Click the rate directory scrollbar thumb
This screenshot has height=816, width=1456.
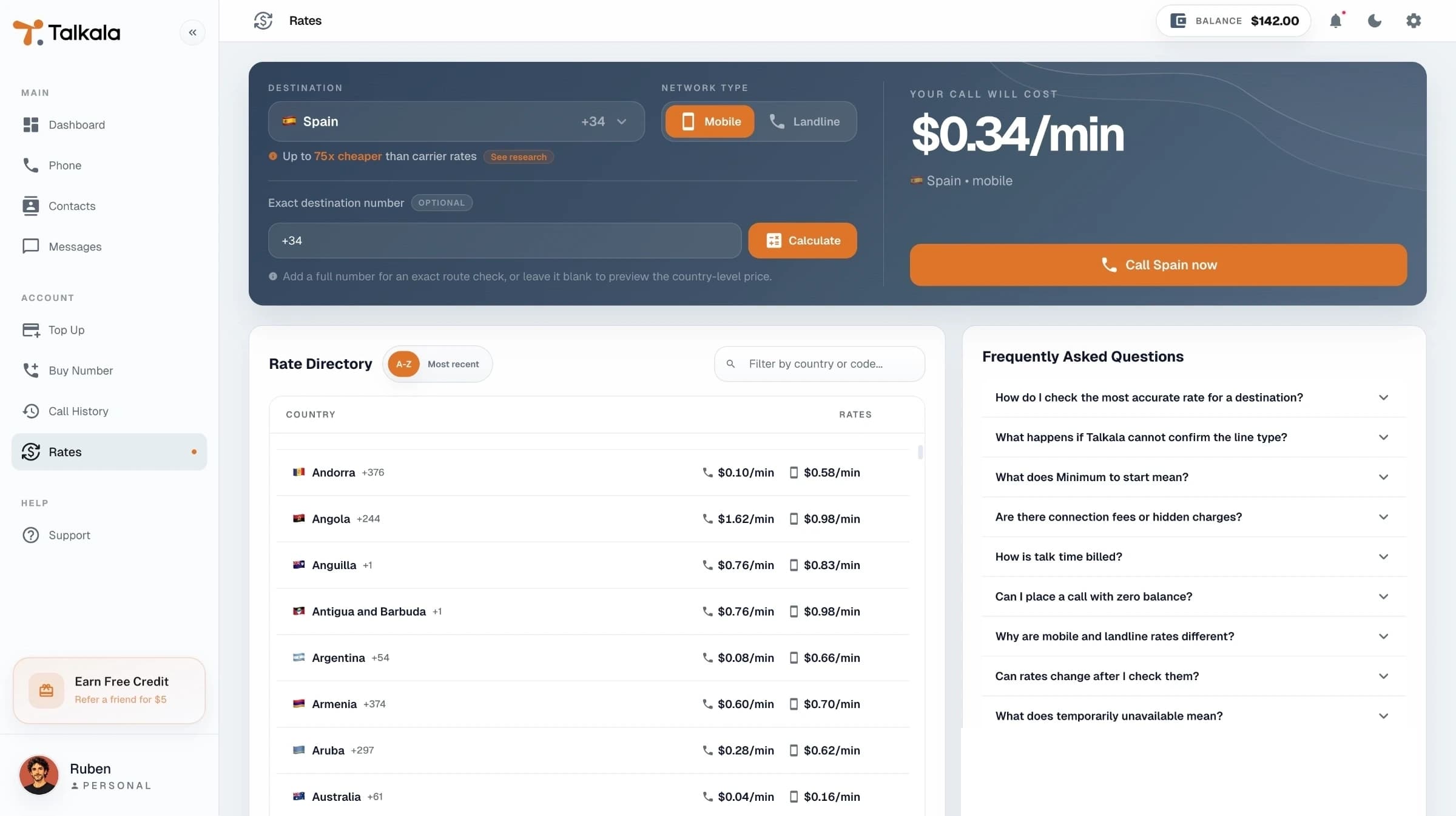click(920, 452)
